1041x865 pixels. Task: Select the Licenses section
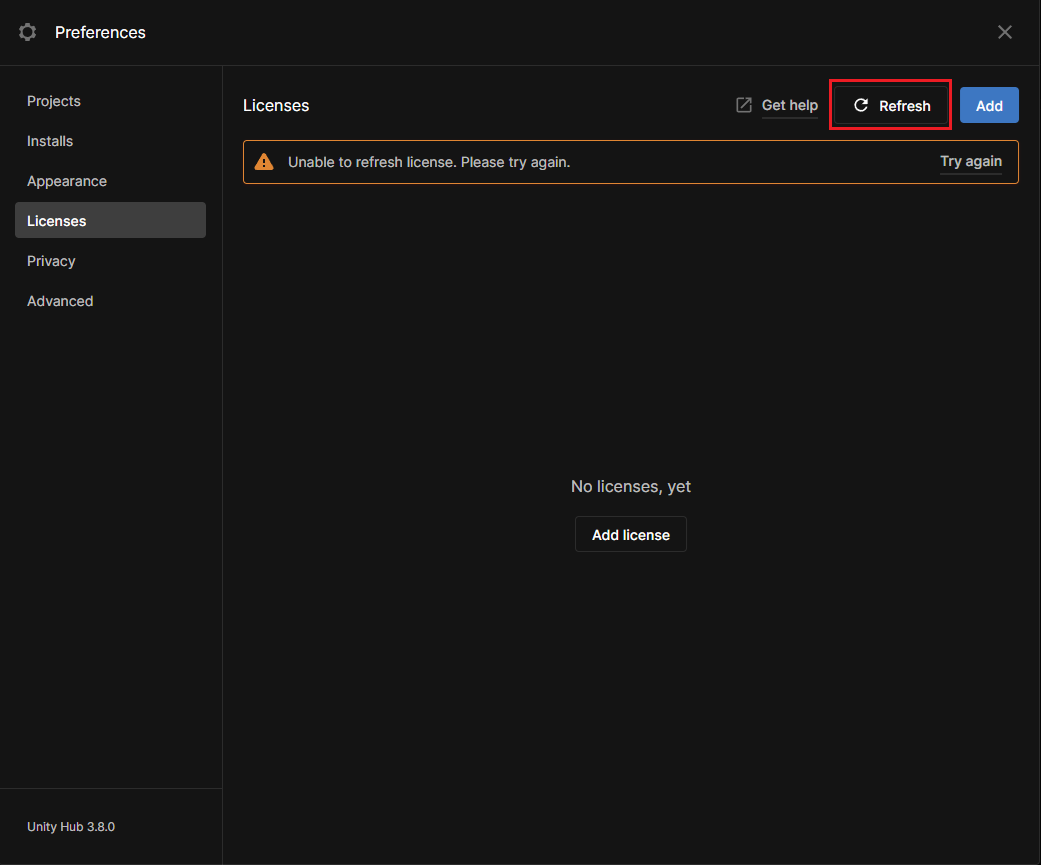click(56, 220)
